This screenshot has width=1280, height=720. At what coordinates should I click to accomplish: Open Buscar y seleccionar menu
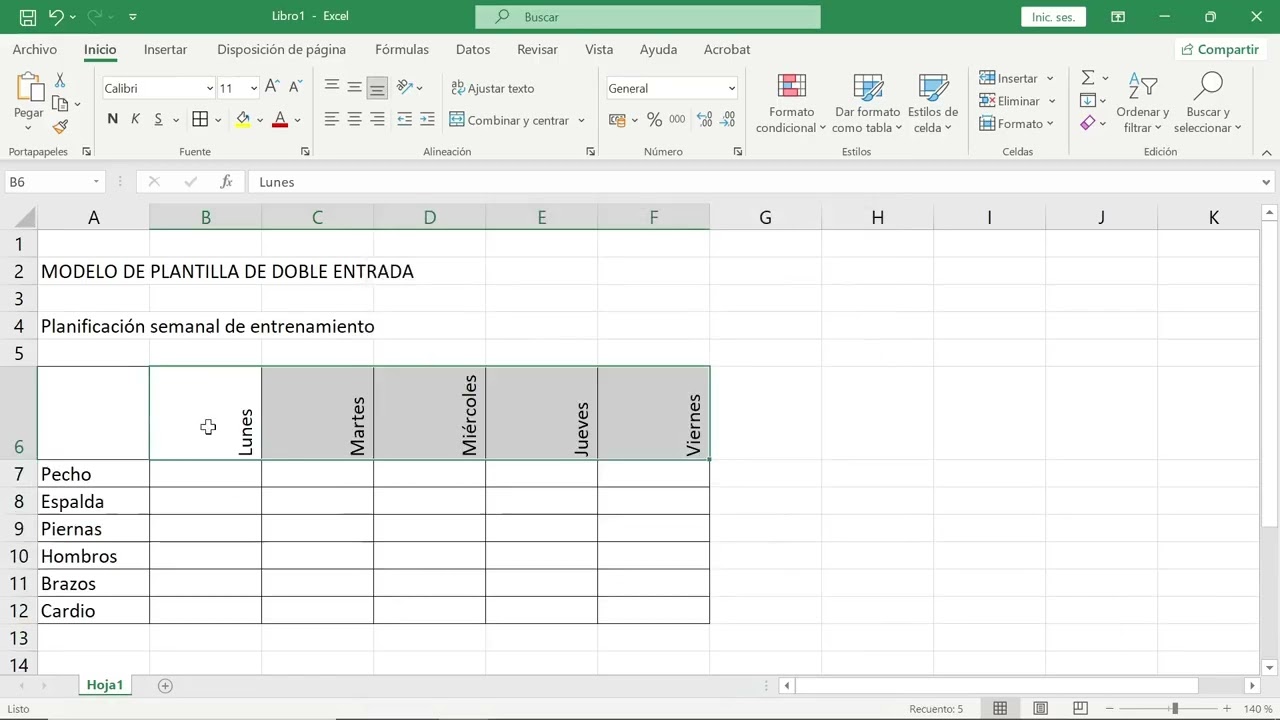click(x=1208, y=103)
